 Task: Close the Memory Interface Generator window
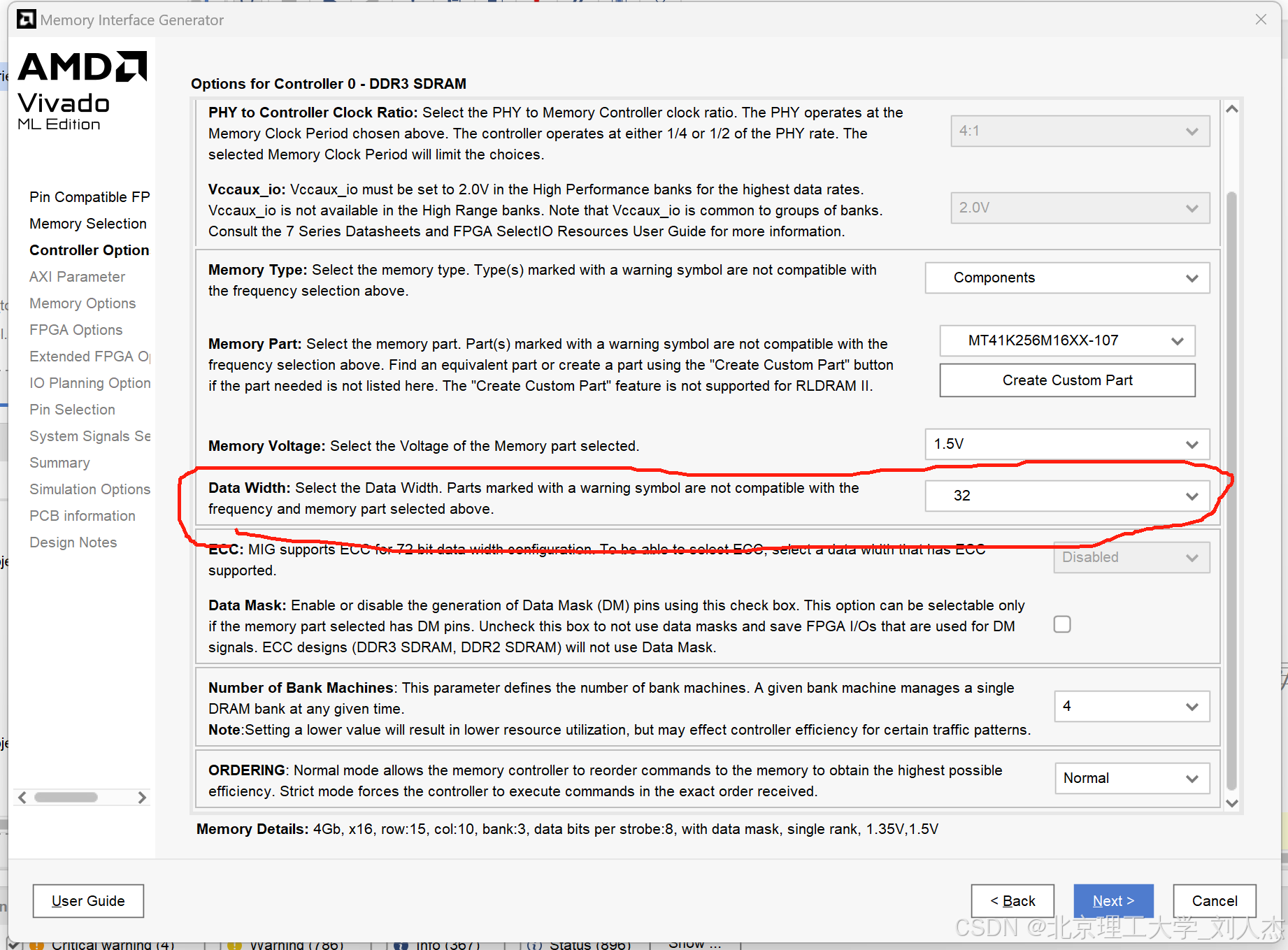pos(1261,20)
